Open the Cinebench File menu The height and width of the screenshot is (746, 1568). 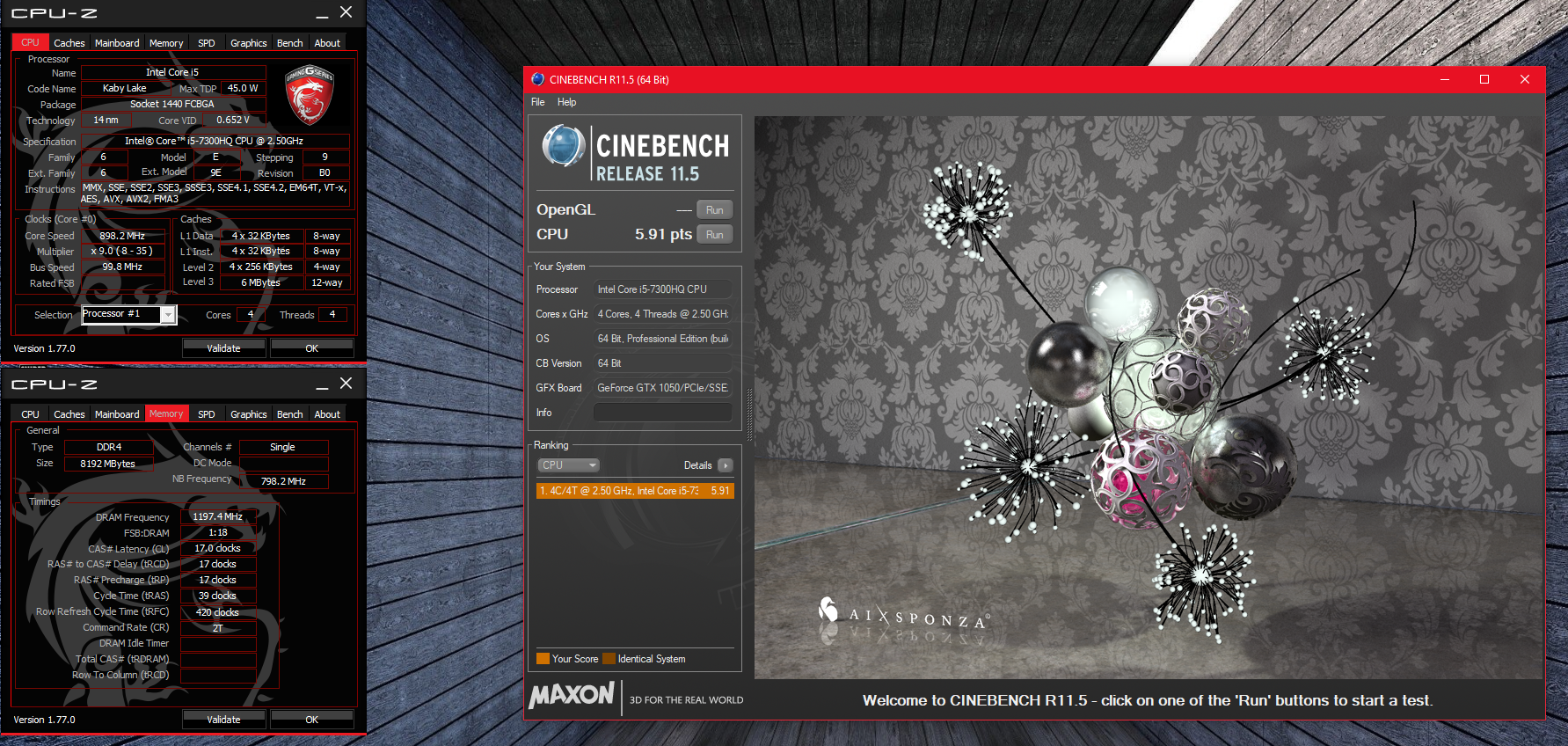[x=538, y=102]
